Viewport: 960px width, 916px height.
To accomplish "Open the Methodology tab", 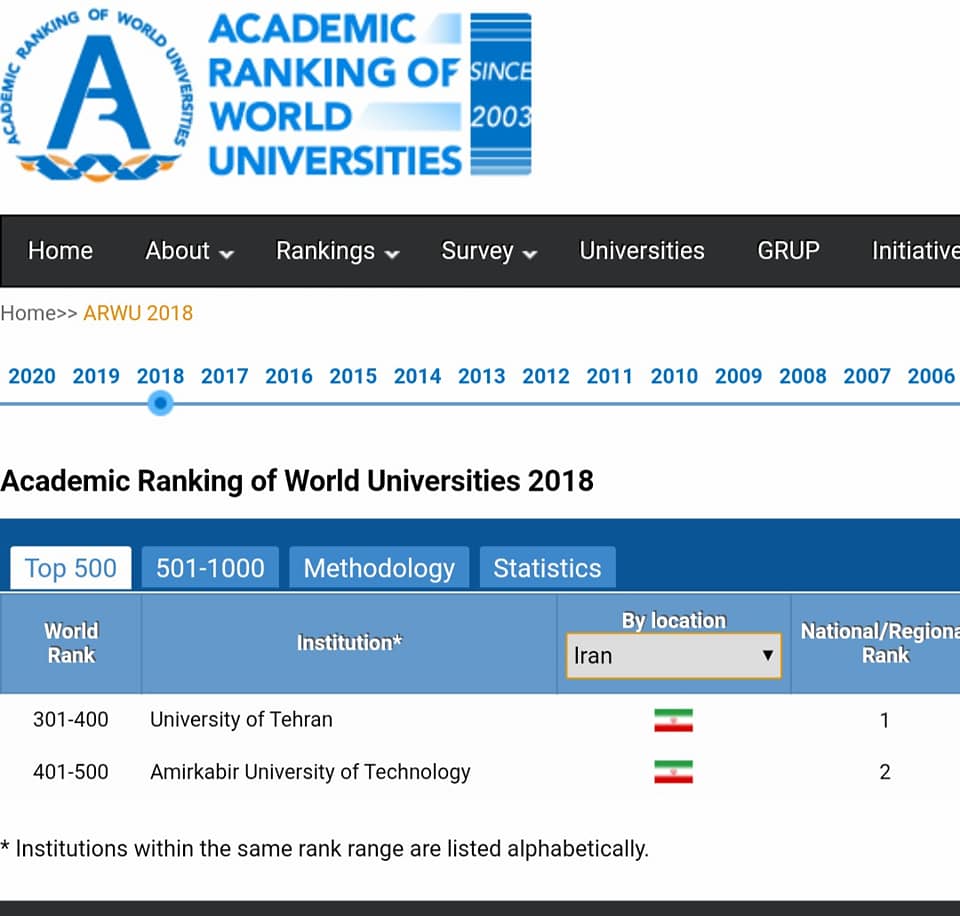I will click(379, 568).
